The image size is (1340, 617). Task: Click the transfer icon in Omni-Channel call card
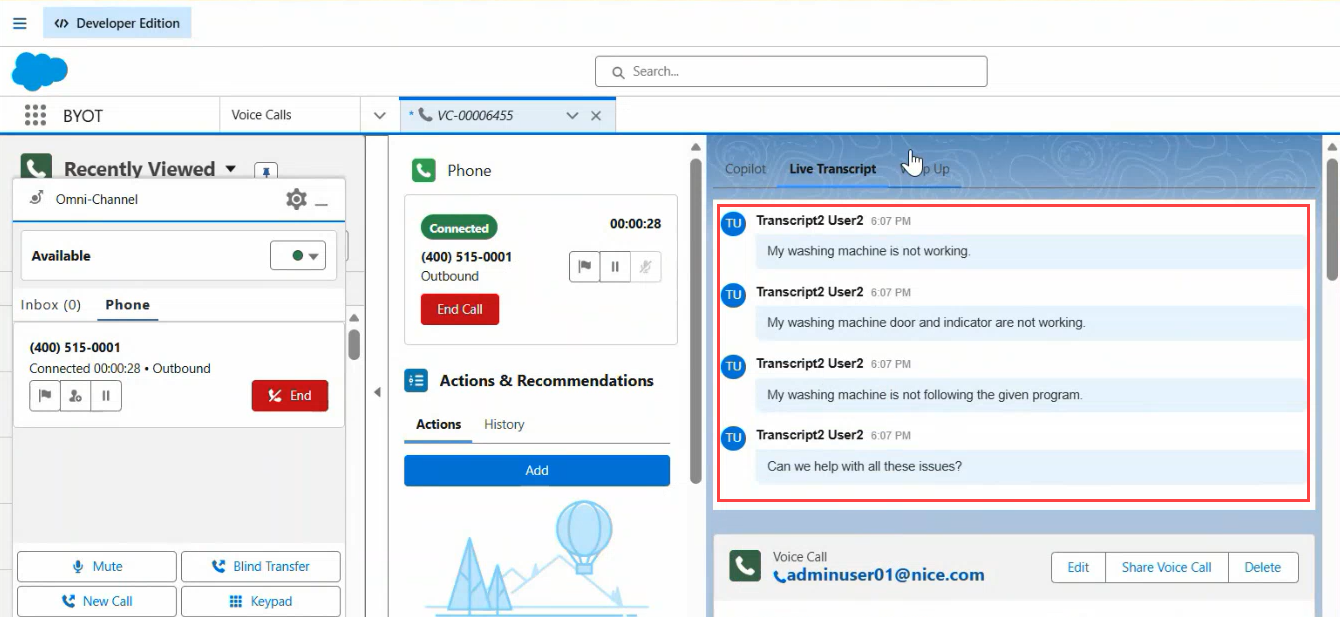click(75, 396)
